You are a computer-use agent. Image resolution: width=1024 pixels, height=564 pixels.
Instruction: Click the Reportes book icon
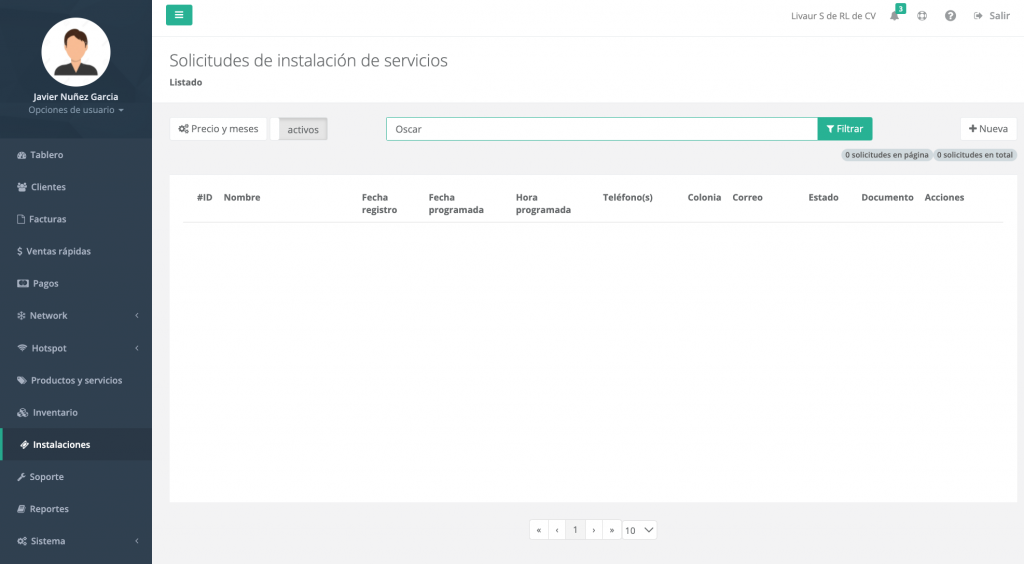click(22, 509)
